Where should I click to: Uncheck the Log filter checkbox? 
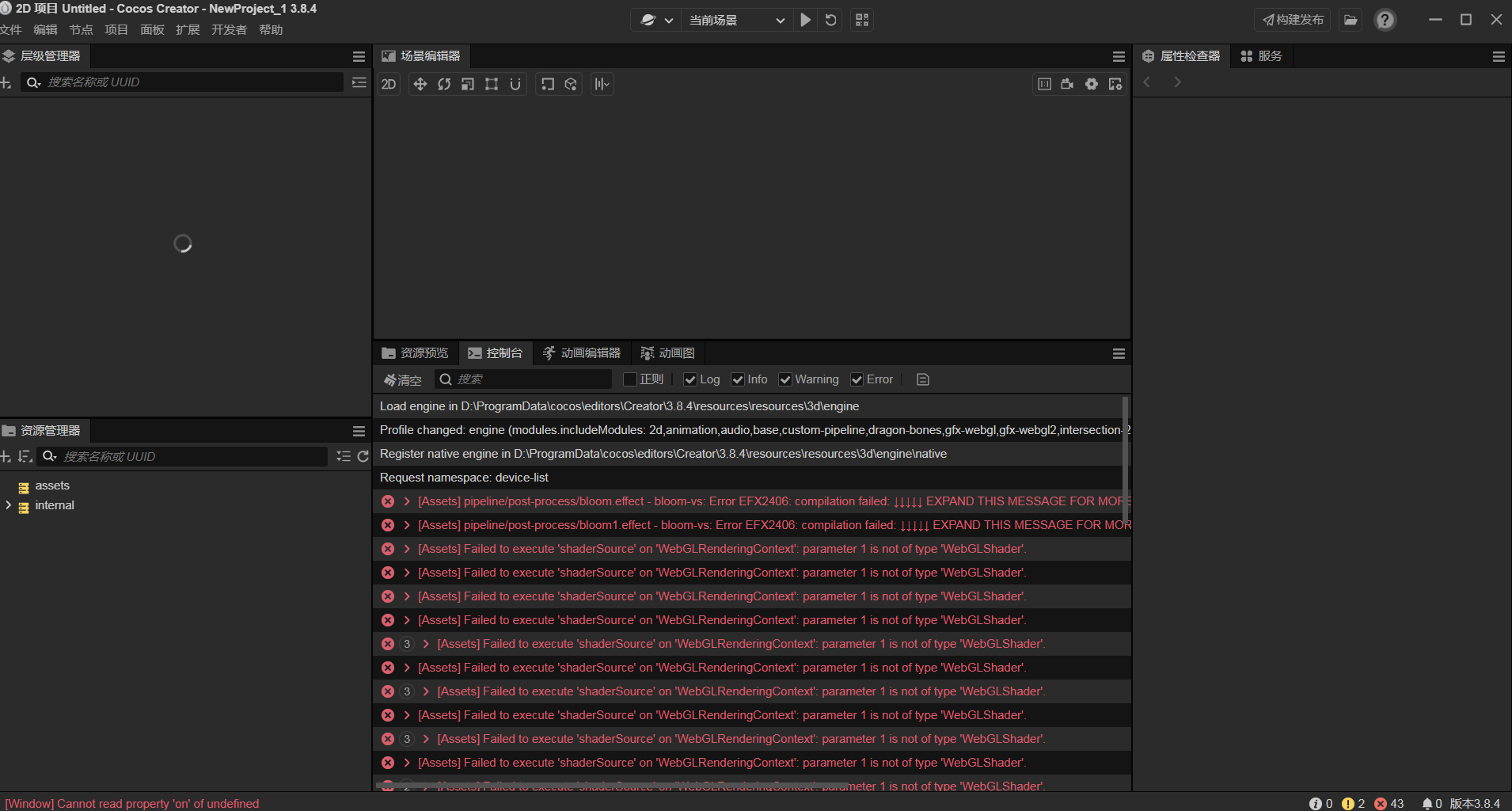pos(690,379)
